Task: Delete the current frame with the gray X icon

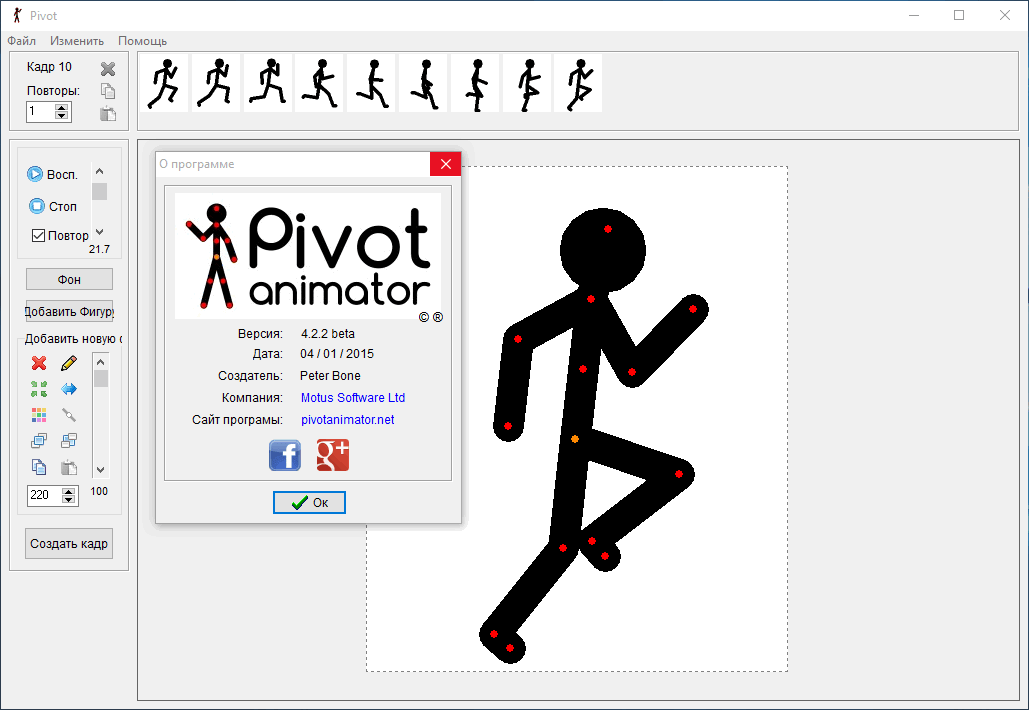Action: (108, 68)
